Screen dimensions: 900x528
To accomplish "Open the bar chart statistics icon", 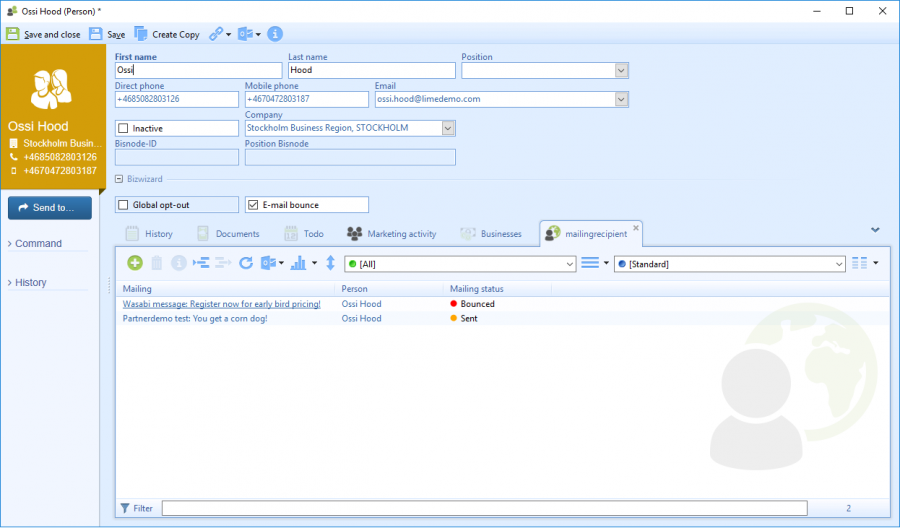I will click(297, 263).
